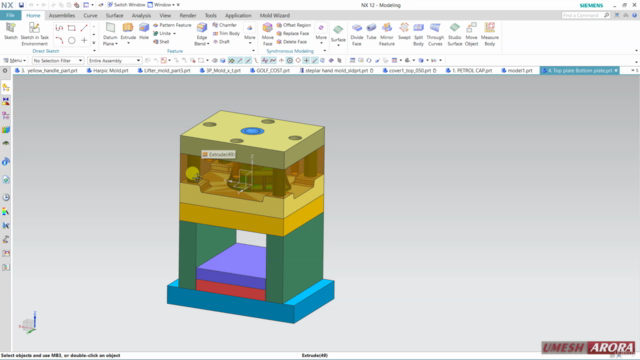The image size is (640, 360).
Task: Open Through Curves tool
Action: click(x=435, y=34)
